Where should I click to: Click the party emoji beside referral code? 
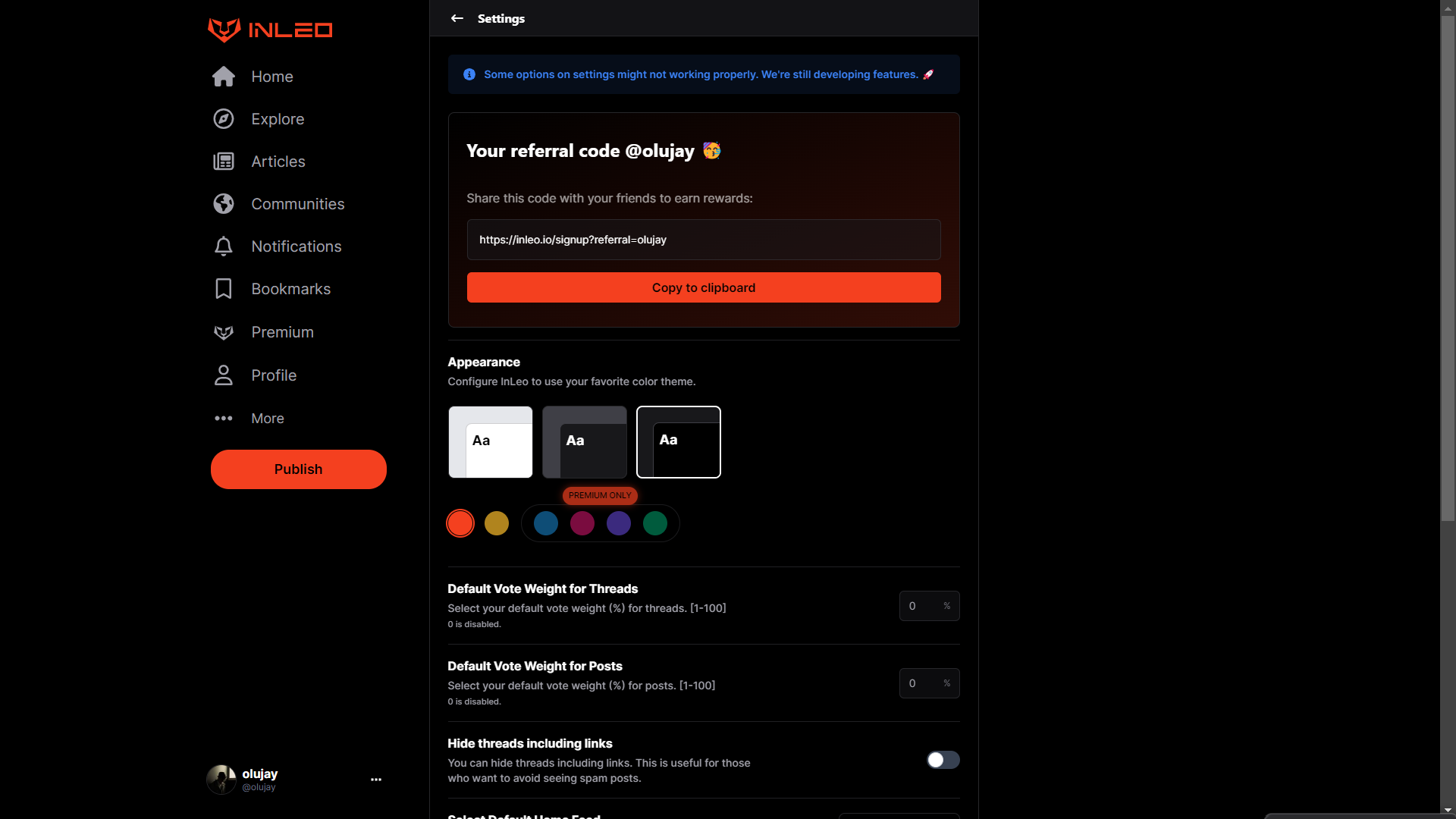coord(711,150)
